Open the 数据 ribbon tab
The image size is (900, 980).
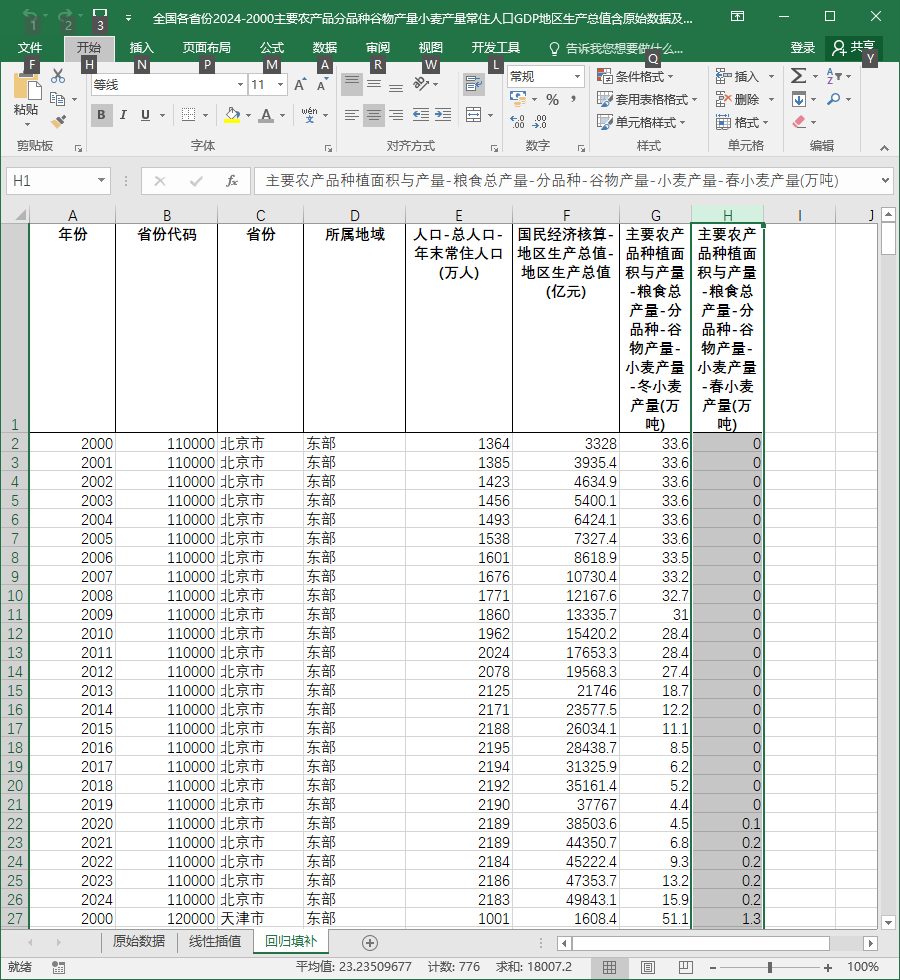(324, 48)
